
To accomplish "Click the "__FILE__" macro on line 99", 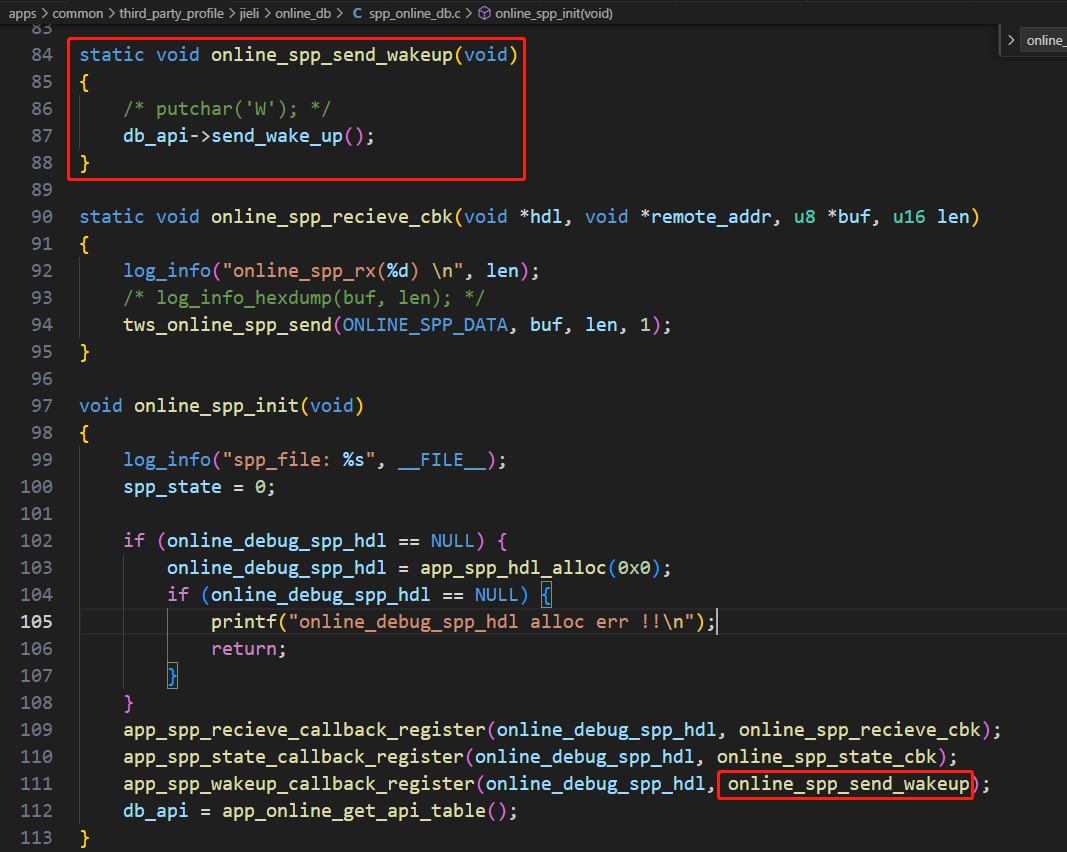I will click(x=442, y=460).
